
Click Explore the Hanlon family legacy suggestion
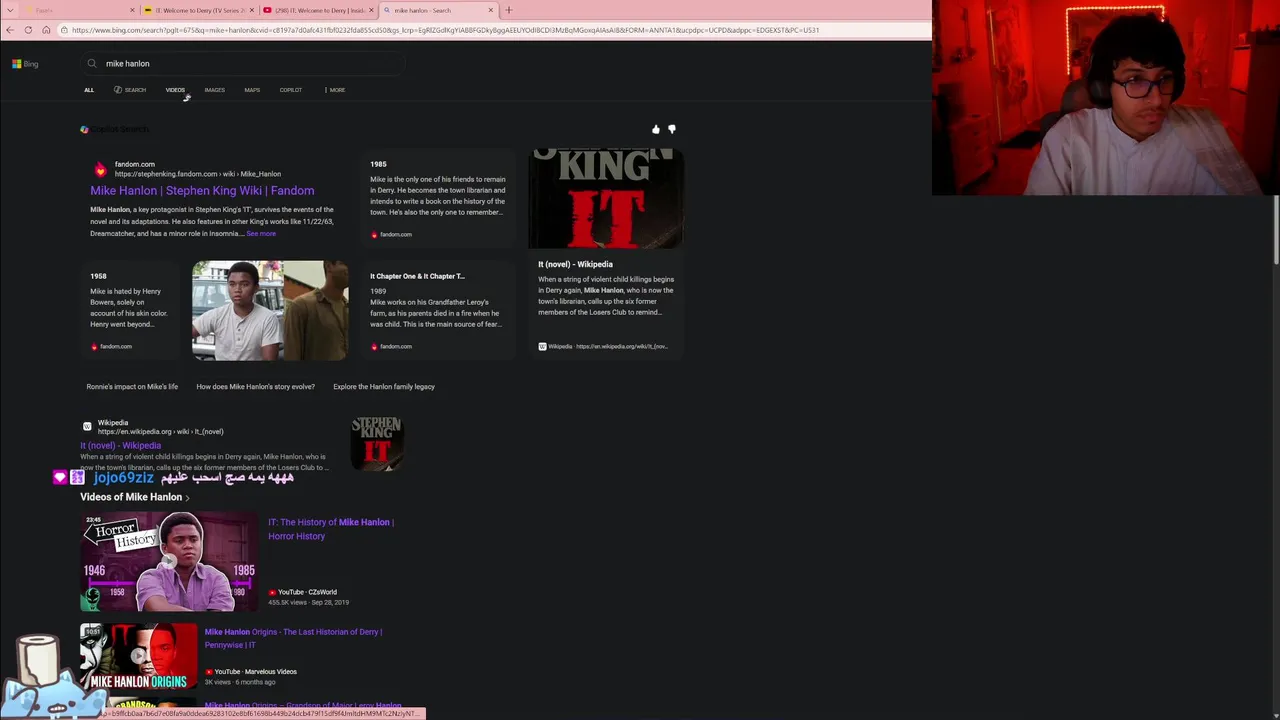pyautogui.click(x=384, y=387)
